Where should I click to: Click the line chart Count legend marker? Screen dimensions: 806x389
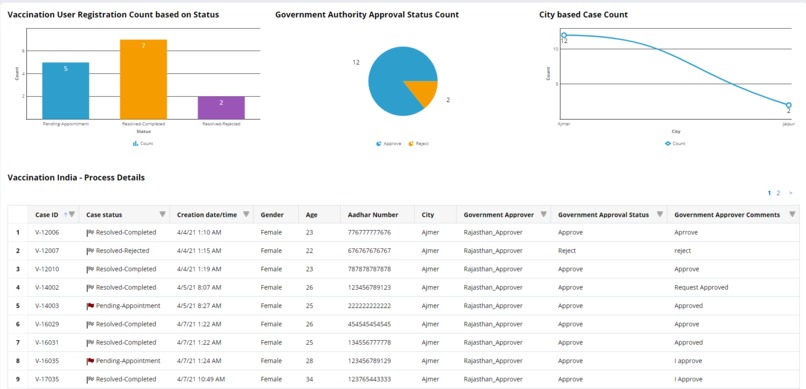click(x=668, y=143)
